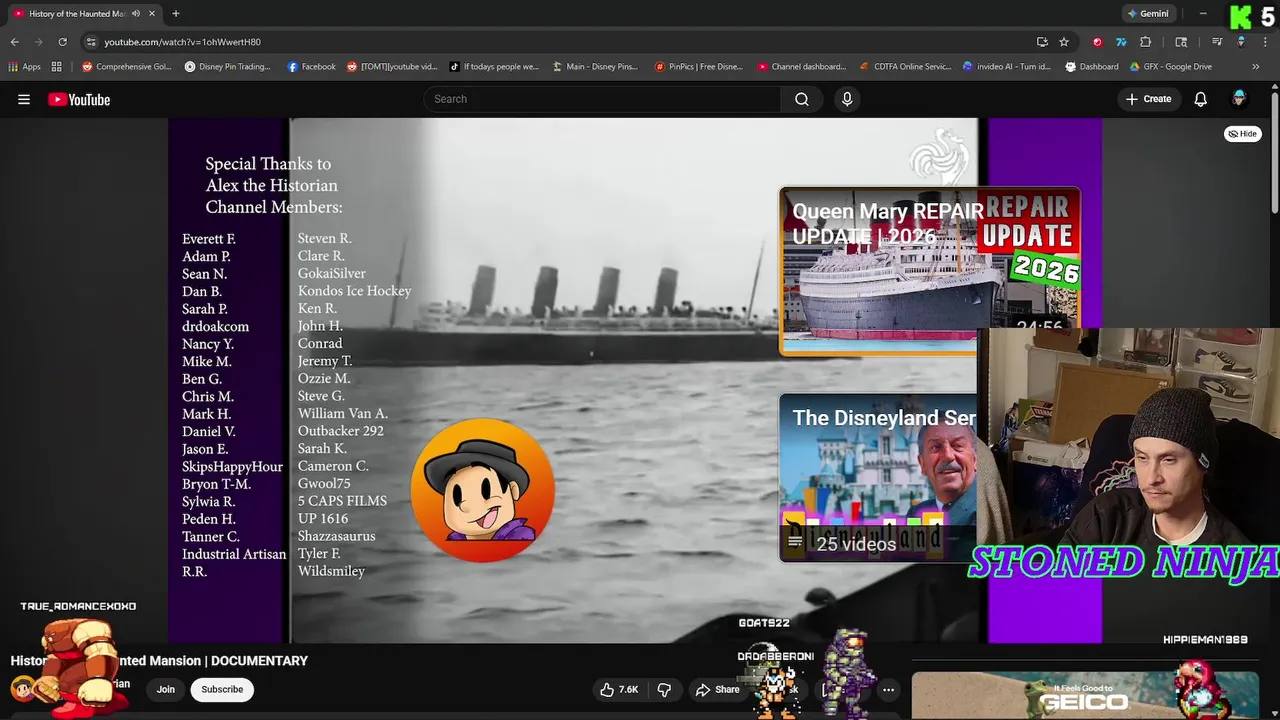
Task: Hide the end screen with Hide toggle
Action: click(1243, 133)
